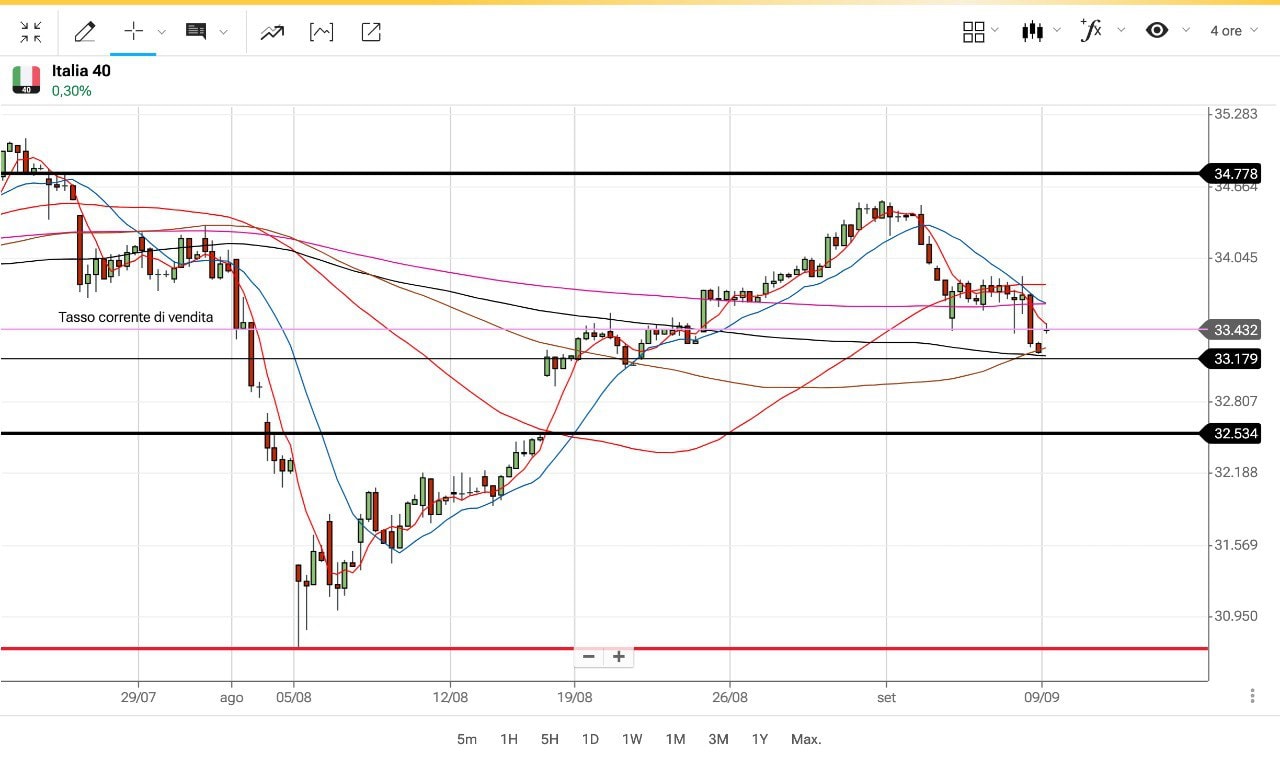Select the pencil drawing tool
Screen dimensions: 1280x767
pos(85,32)
